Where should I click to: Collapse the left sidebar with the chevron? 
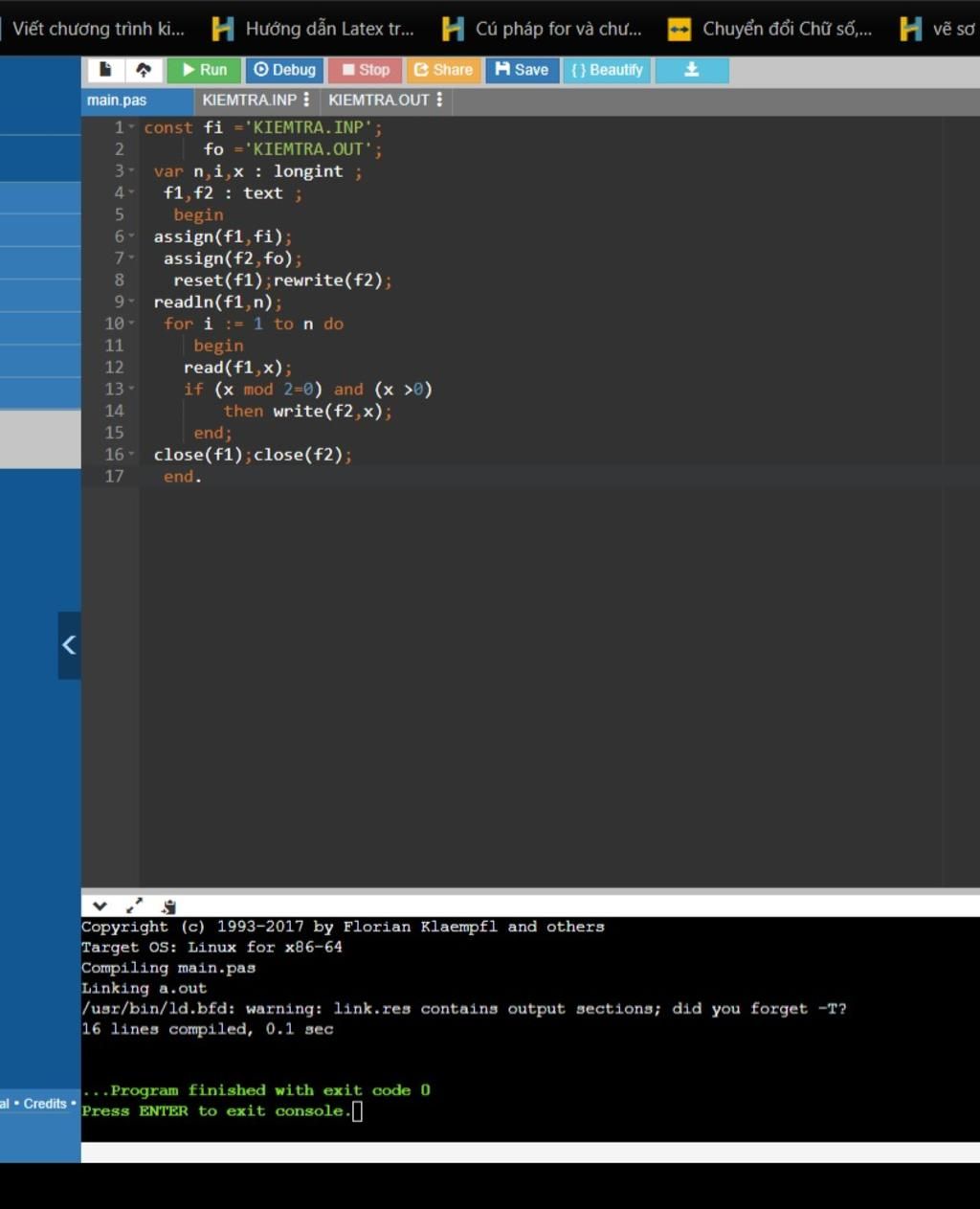pyautogui.click(x=69, y=645)
